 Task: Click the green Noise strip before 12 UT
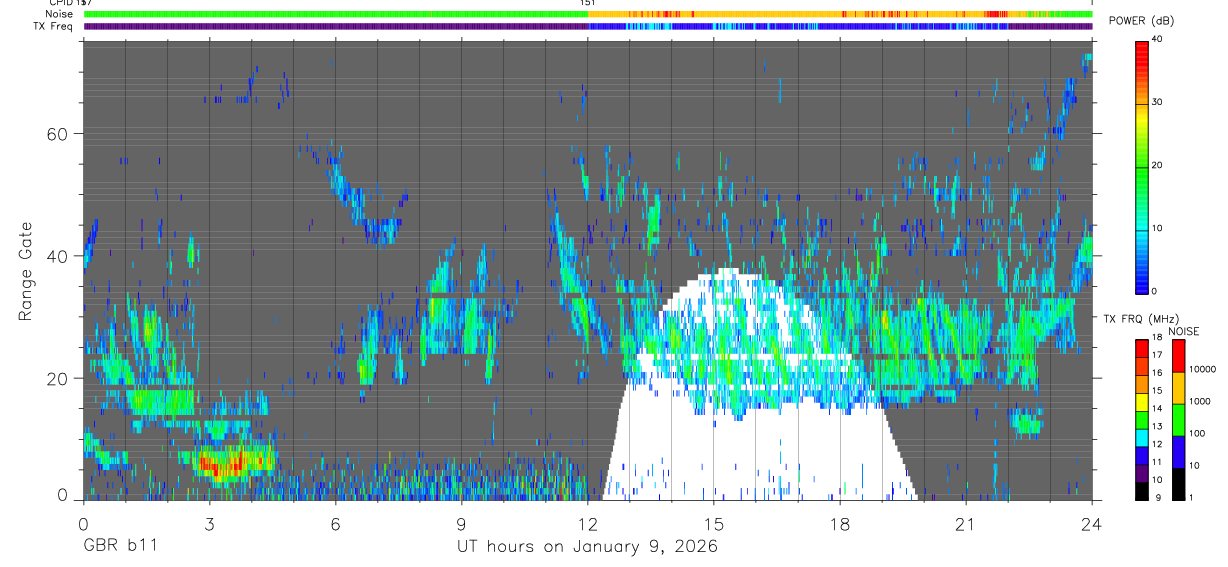click(335, 14)
